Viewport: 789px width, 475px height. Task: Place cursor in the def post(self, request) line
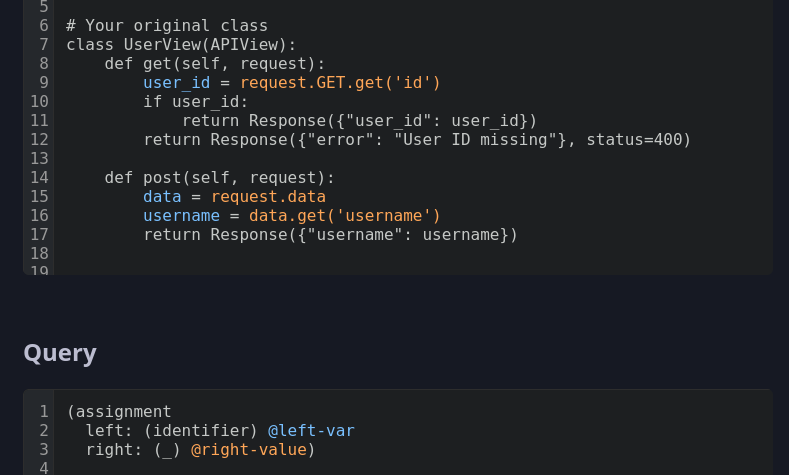click(219, 178)
